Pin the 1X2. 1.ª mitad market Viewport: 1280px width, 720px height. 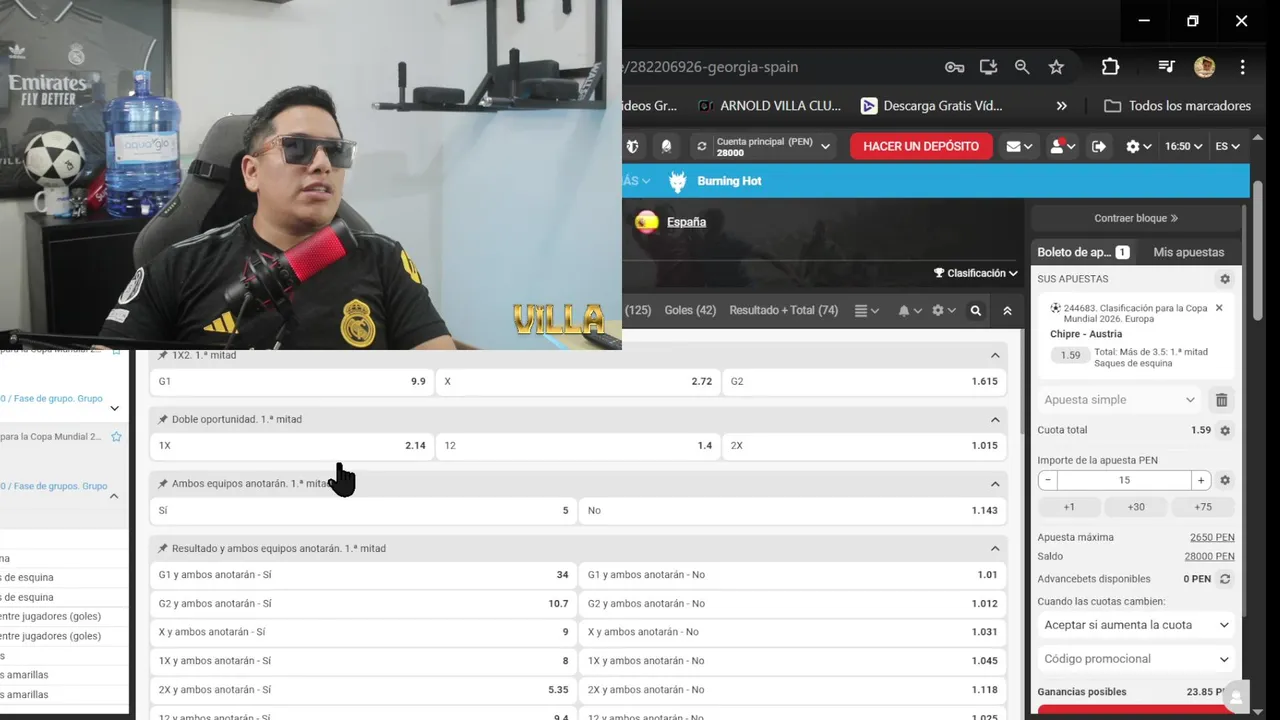163,355
